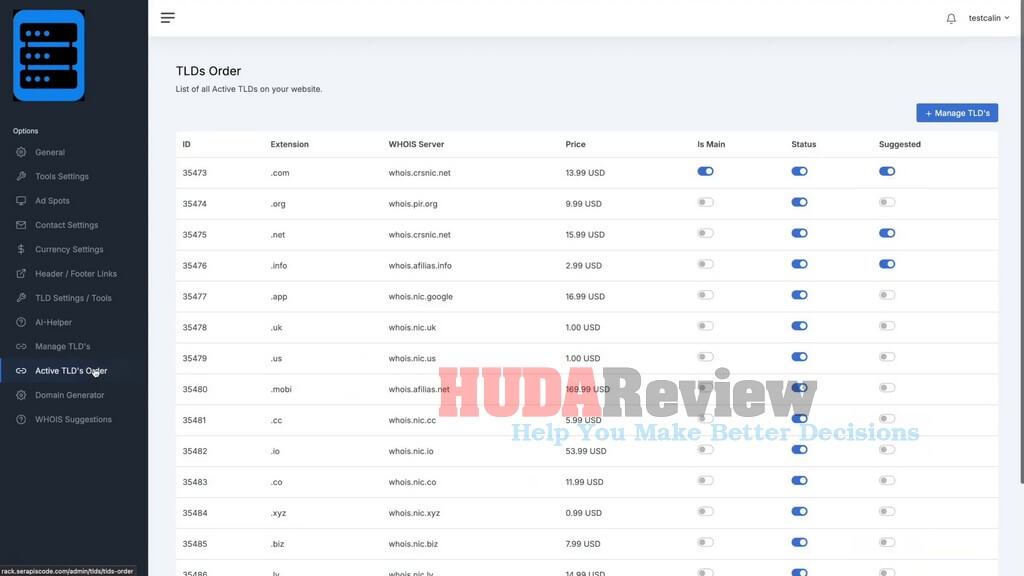Click the Extension column header
The height and width of the screenshot is (576, 1024).
[x=289, y=144]
